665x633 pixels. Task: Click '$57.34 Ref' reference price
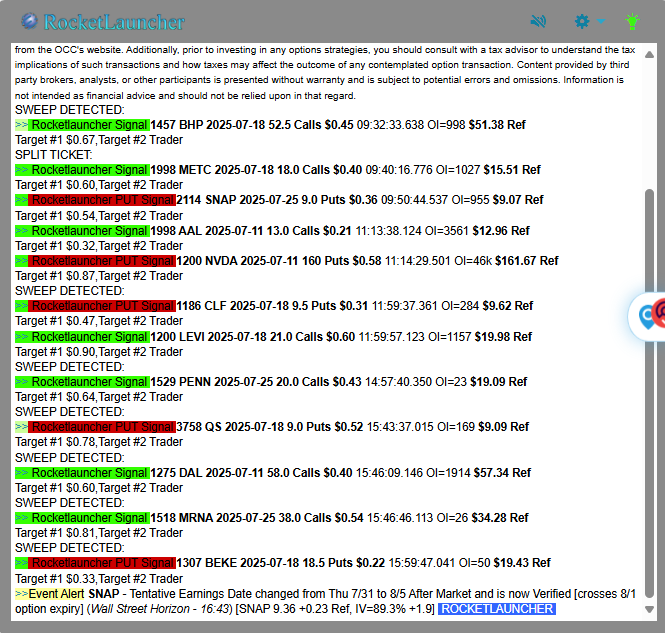coord(502,473)
